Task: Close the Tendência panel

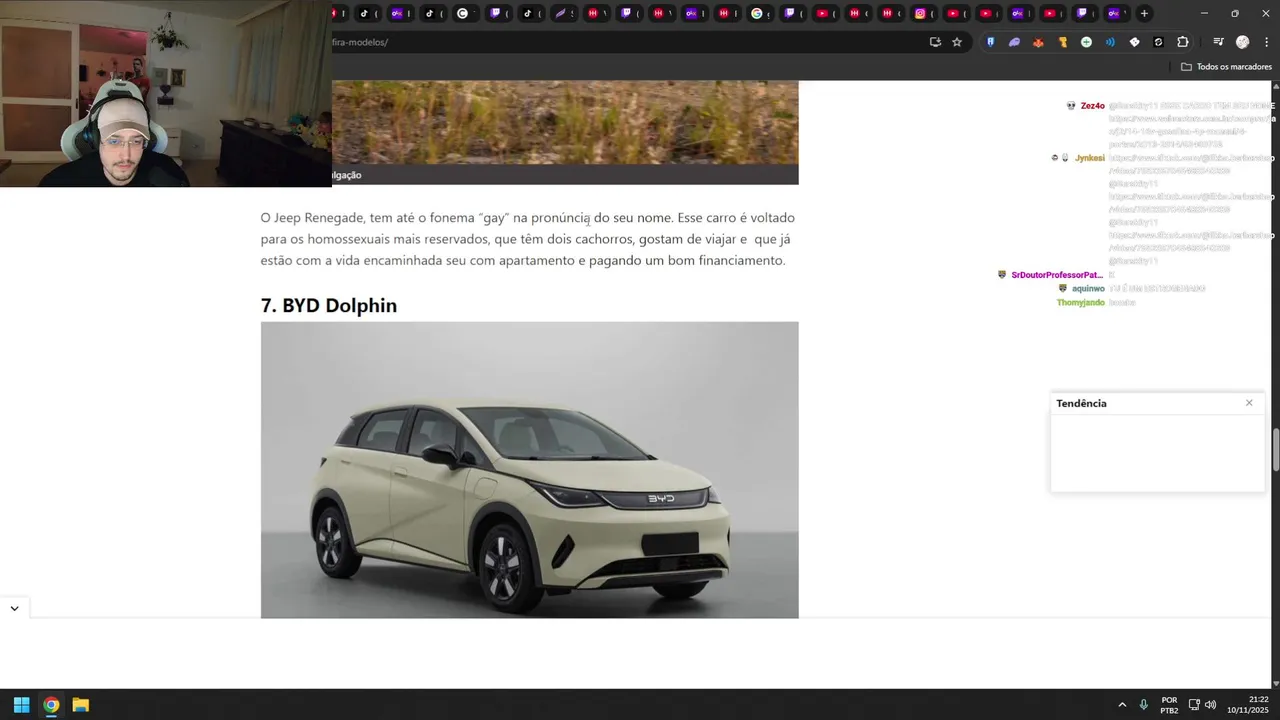Action: tap(1249, 403)
